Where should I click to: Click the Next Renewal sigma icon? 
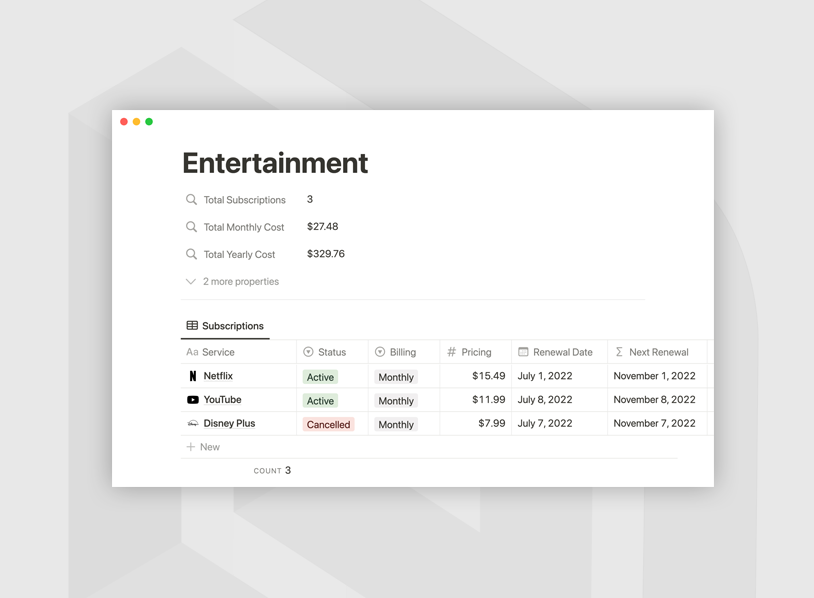619,352
